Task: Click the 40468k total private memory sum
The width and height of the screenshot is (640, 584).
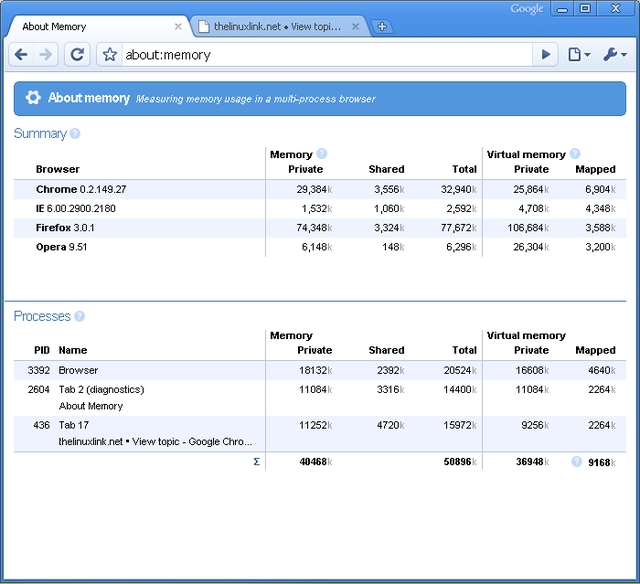Action: [x=316, y=462]
